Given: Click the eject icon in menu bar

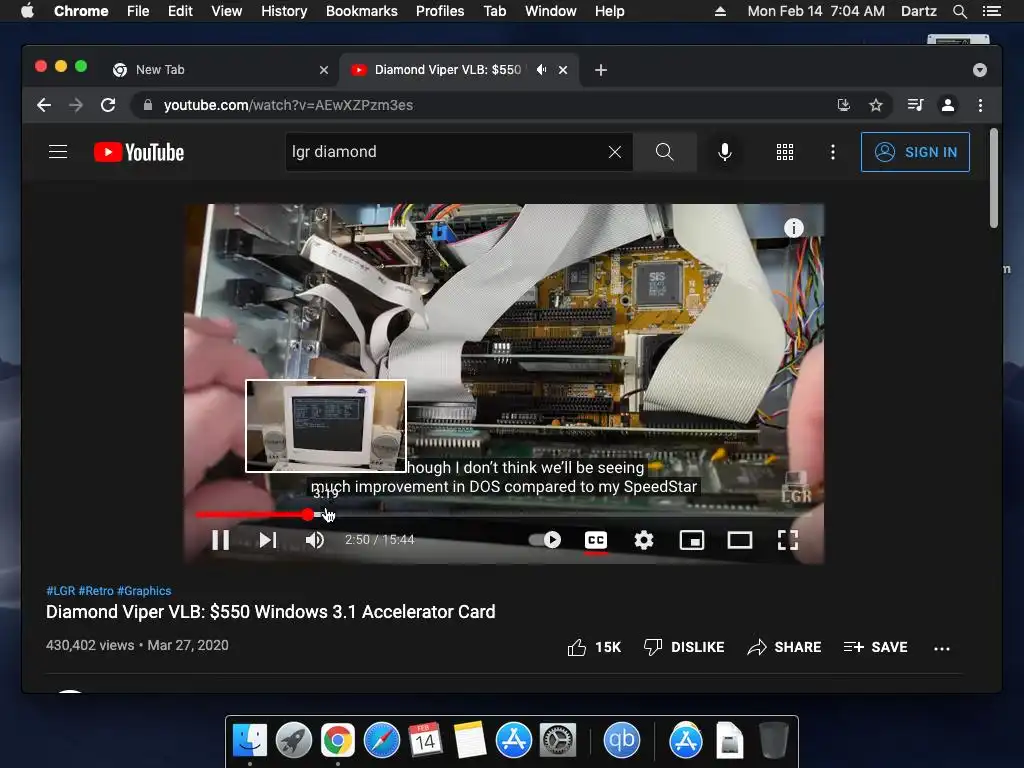Looking at the screenshot, I should tap(720, 11).
